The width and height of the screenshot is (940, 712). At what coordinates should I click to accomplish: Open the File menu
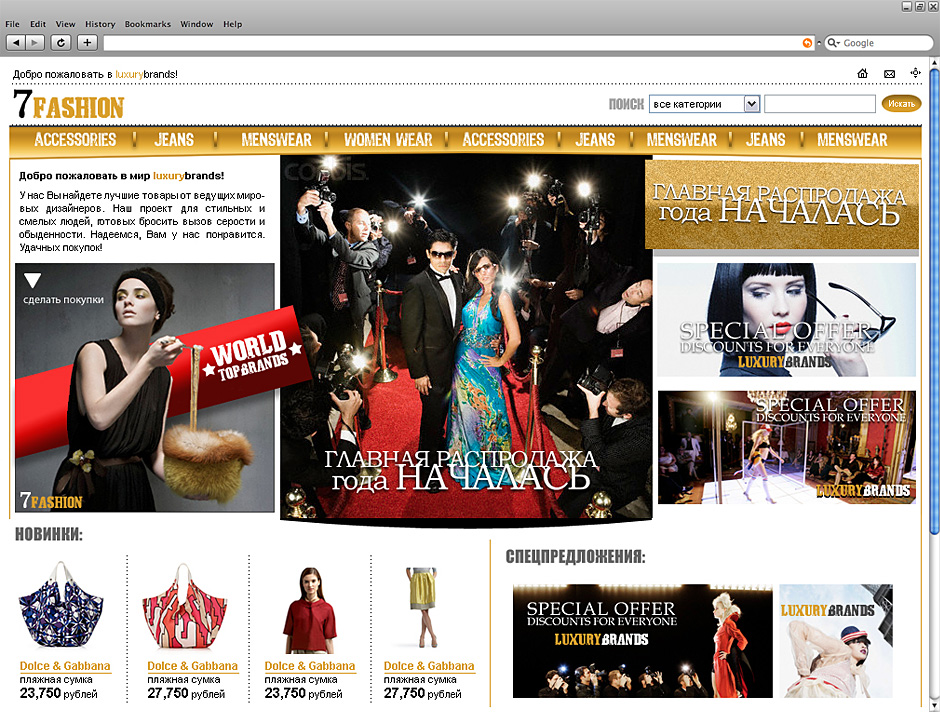pos(12,24)
